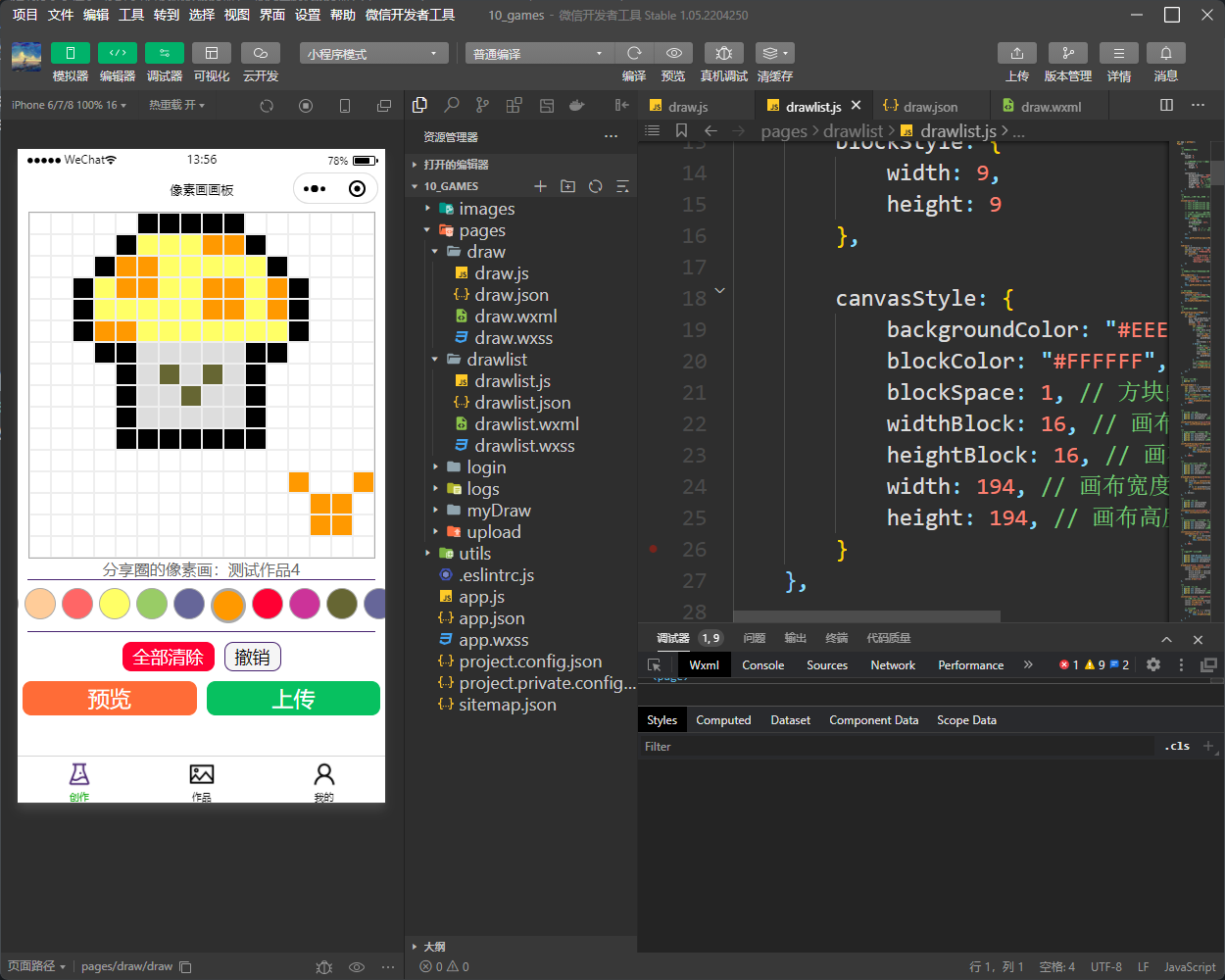Open the compile mode dropdown
The height and width of the screenshot is (980, 1225).
pos(537,54)
